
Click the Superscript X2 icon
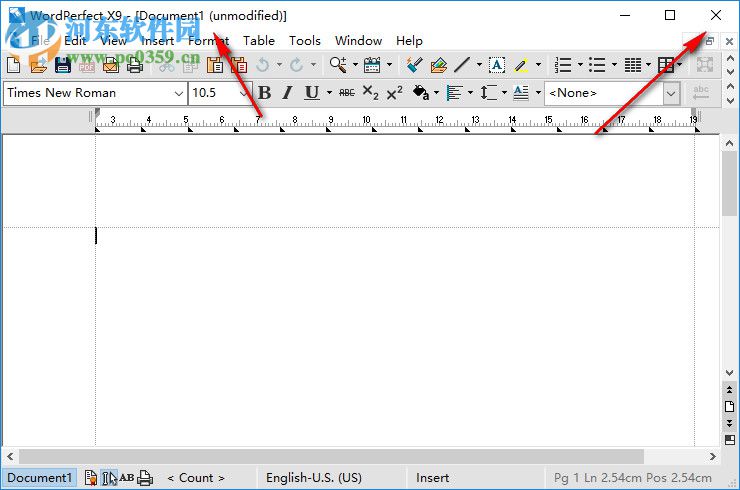pyautogui.click(x=394, y=93)
